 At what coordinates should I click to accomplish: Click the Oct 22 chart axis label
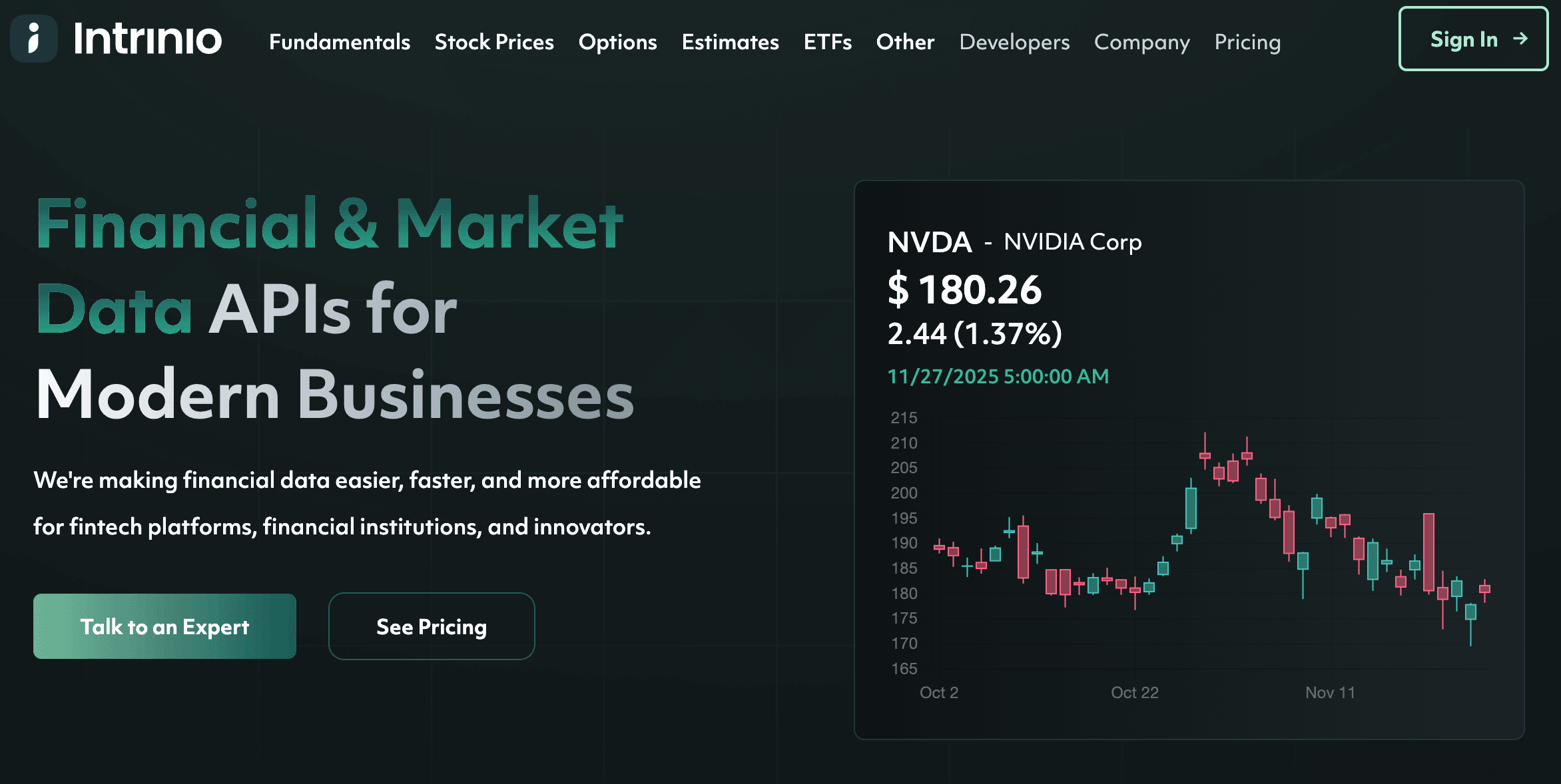point(1134,693)
